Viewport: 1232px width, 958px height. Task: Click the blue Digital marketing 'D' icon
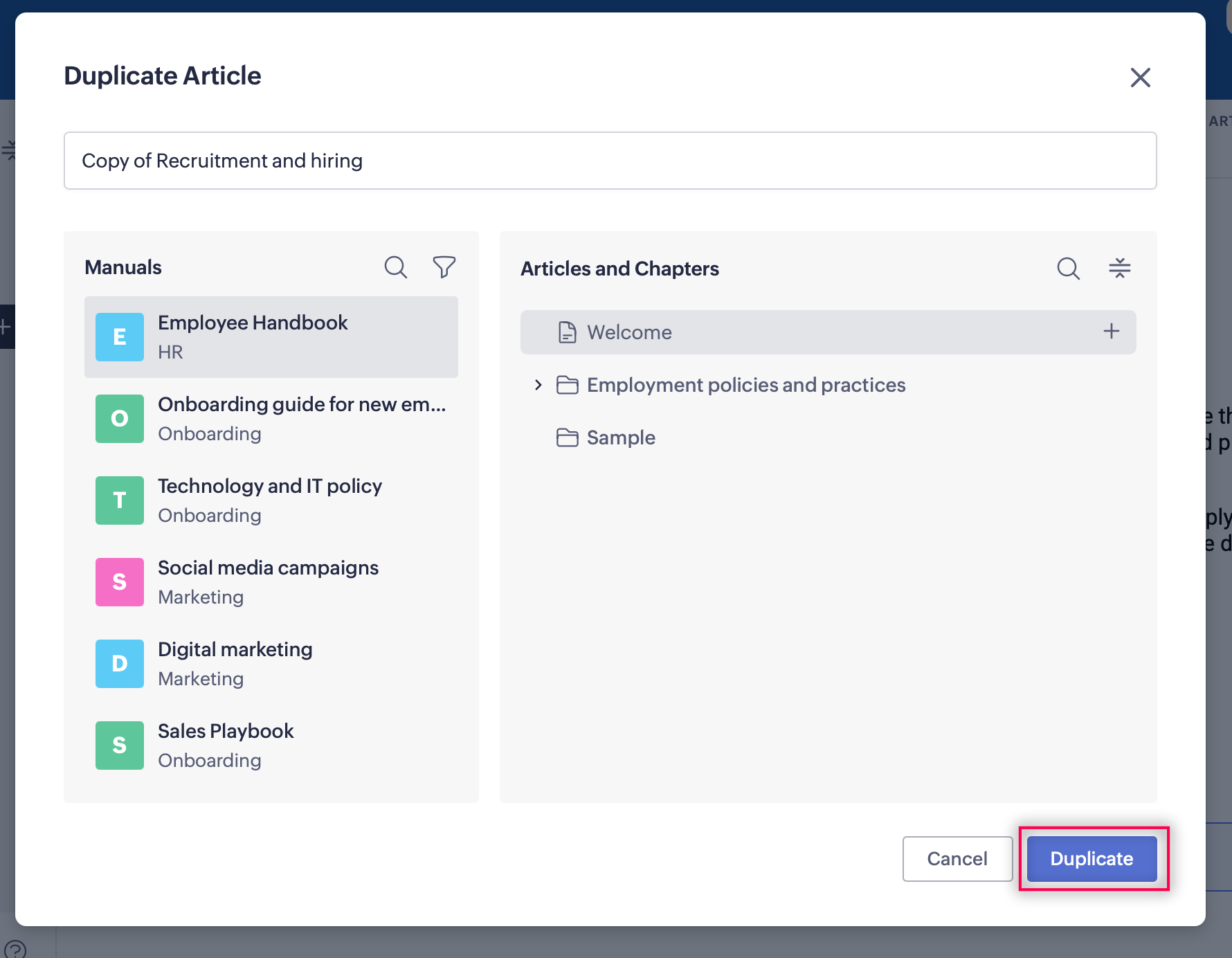pyautogui.click(x=120, y=664)
